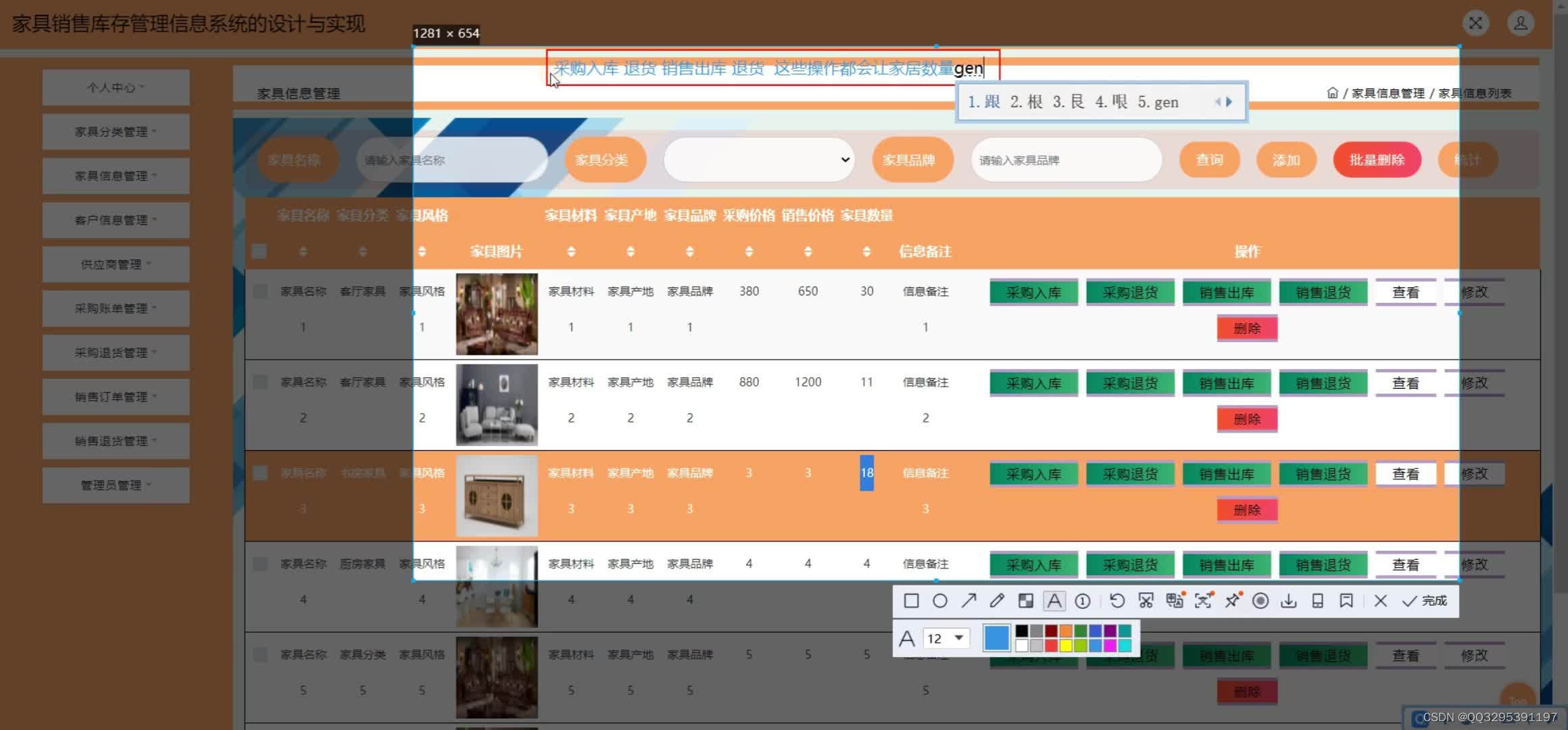Undo the last annotation
Image resolution: width=1568 pixels, height=730 pixels.
point(1117,601)
